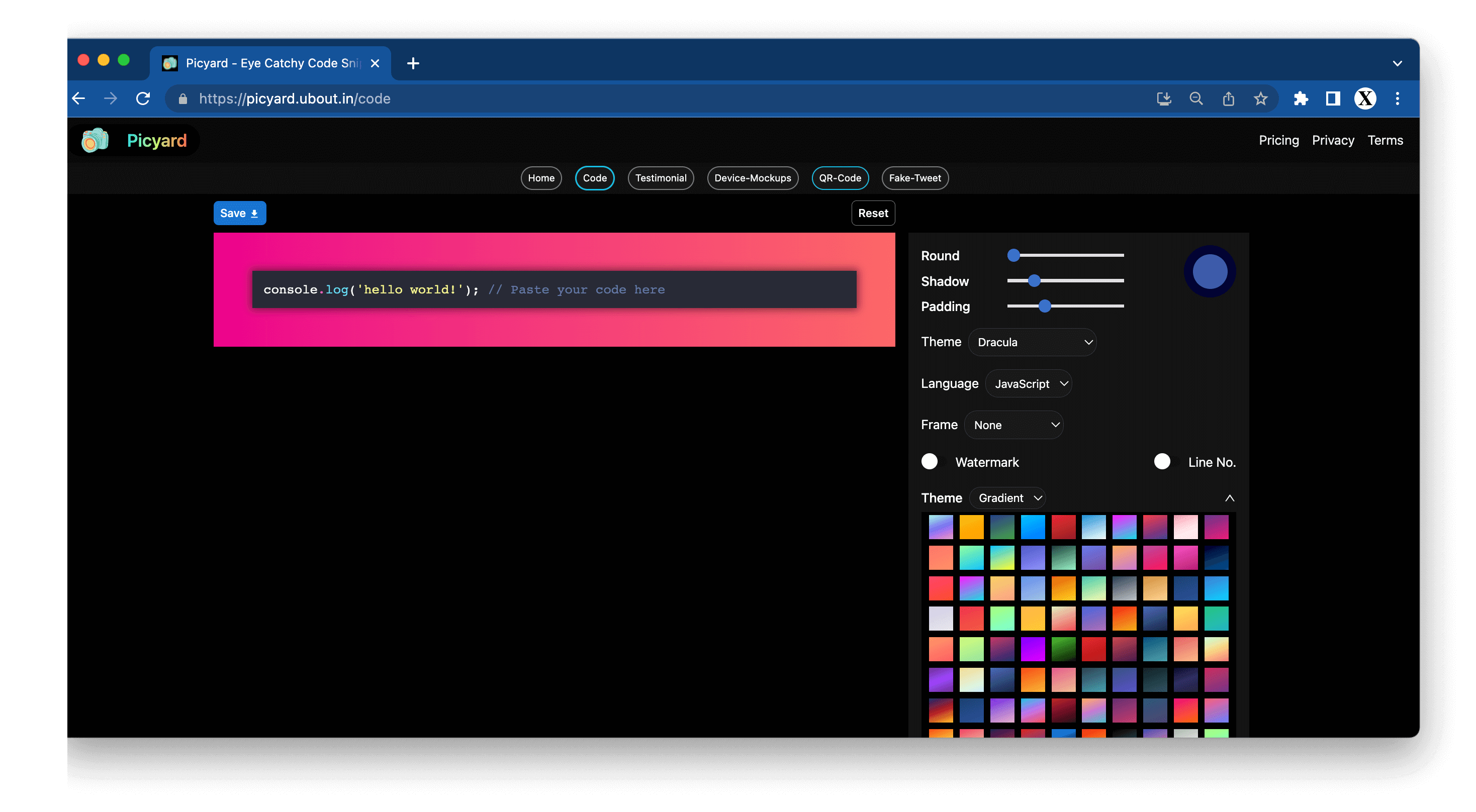Open the side panel icon

(1333, 98)
